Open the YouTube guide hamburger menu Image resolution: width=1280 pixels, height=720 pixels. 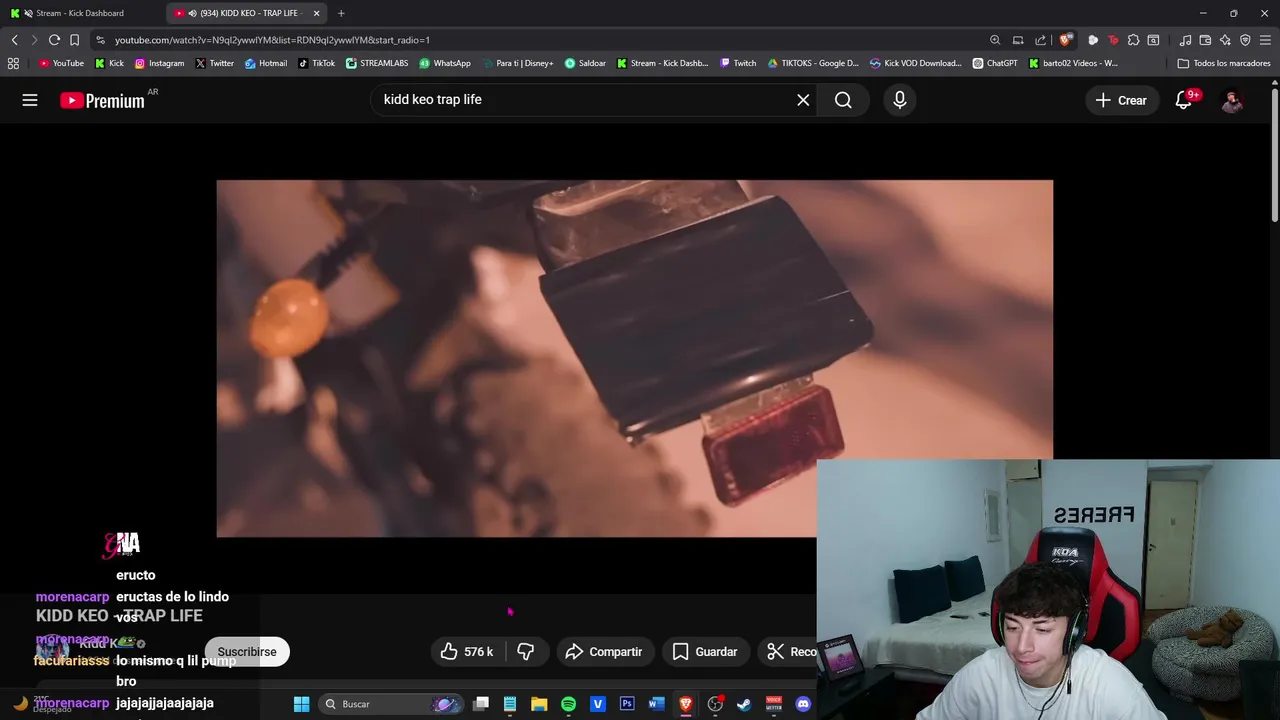[x=30, y=100]
